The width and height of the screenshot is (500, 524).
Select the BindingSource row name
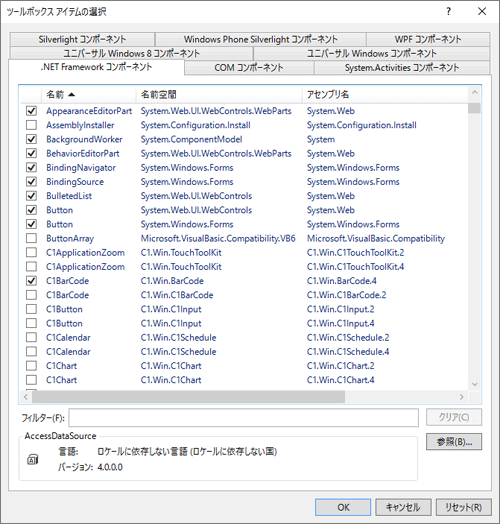(75, 182)
